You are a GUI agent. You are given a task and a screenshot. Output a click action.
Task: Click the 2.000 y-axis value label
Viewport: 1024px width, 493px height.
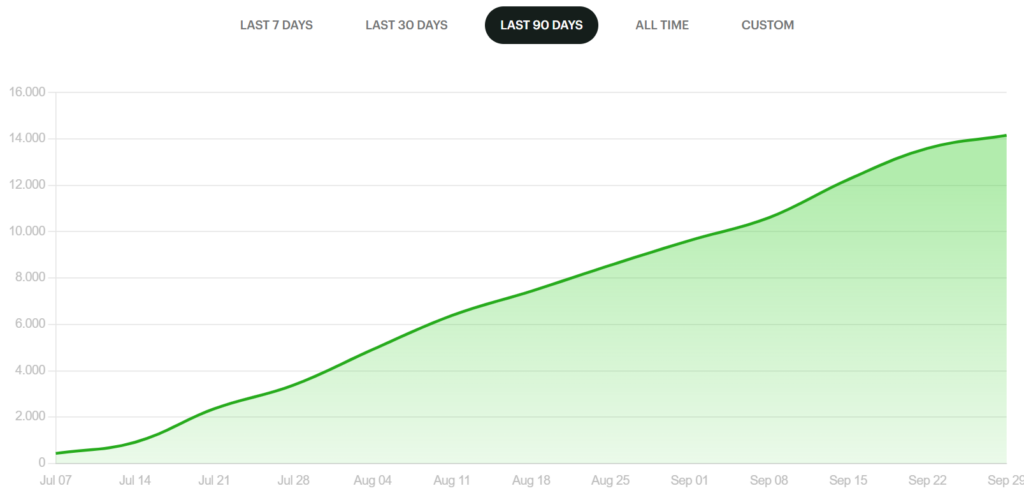(x=30, y=417)
